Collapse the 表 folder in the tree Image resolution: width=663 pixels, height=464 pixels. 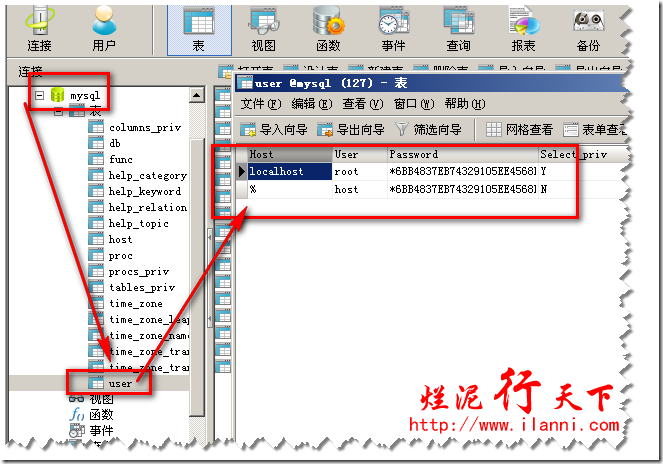[x=60, y=111]
